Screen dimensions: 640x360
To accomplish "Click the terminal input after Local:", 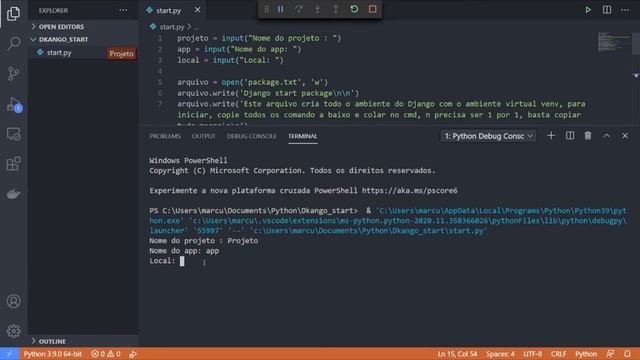I will 182,261.
